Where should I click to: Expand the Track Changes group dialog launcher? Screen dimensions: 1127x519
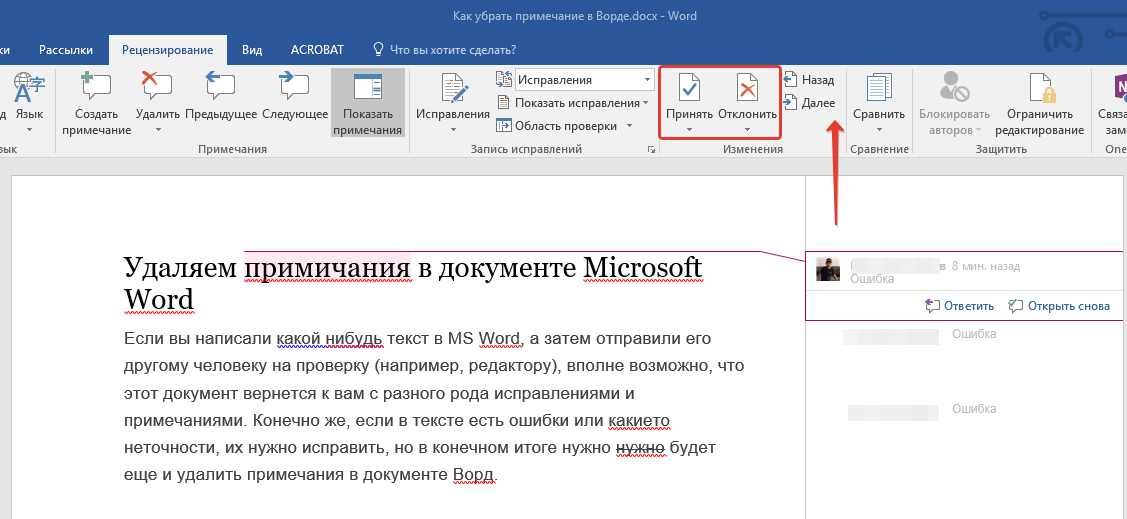pos(651,149)
